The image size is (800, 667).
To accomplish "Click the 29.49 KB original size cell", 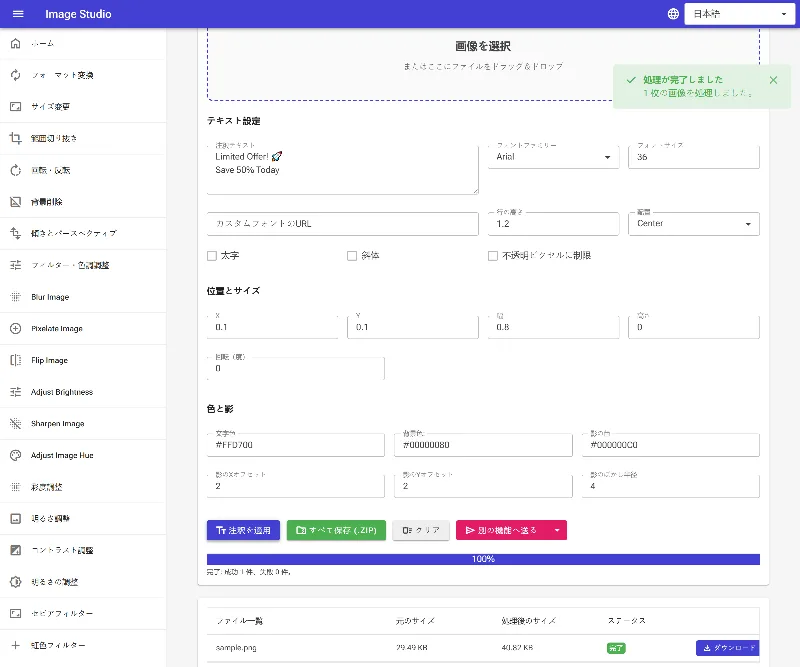I will (x=412, y=648).
